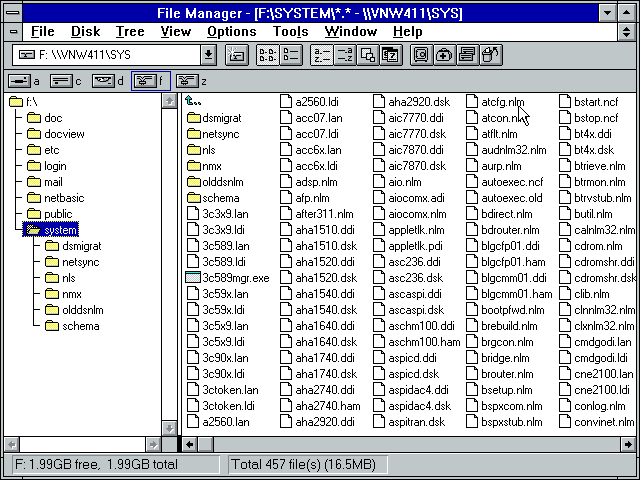Open the olddsnlm folder in file list
640x480 pixels.
215,182
